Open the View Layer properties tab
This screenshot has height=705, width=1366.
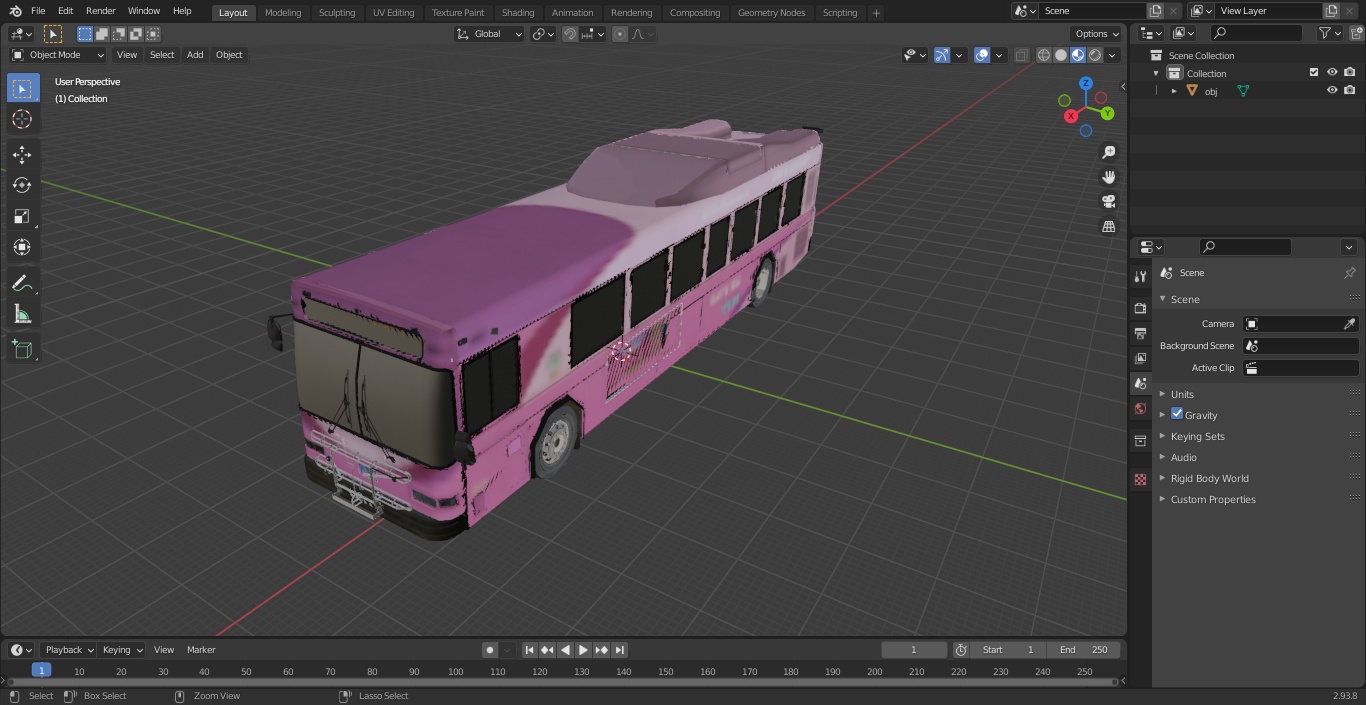click(x=1140, y=359)
